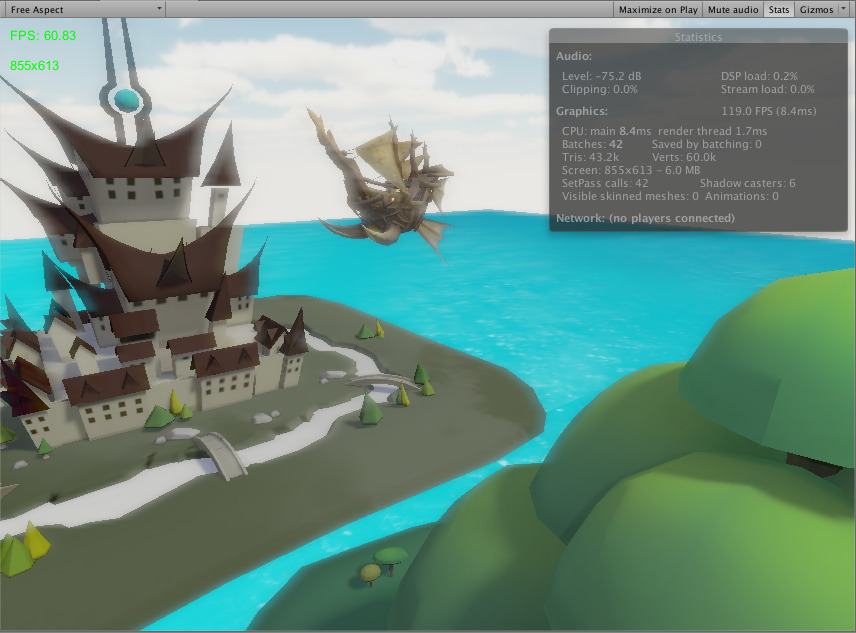Toggle the Mute audio button
Viewport: 856px width, 633px height.
point(732,9)
